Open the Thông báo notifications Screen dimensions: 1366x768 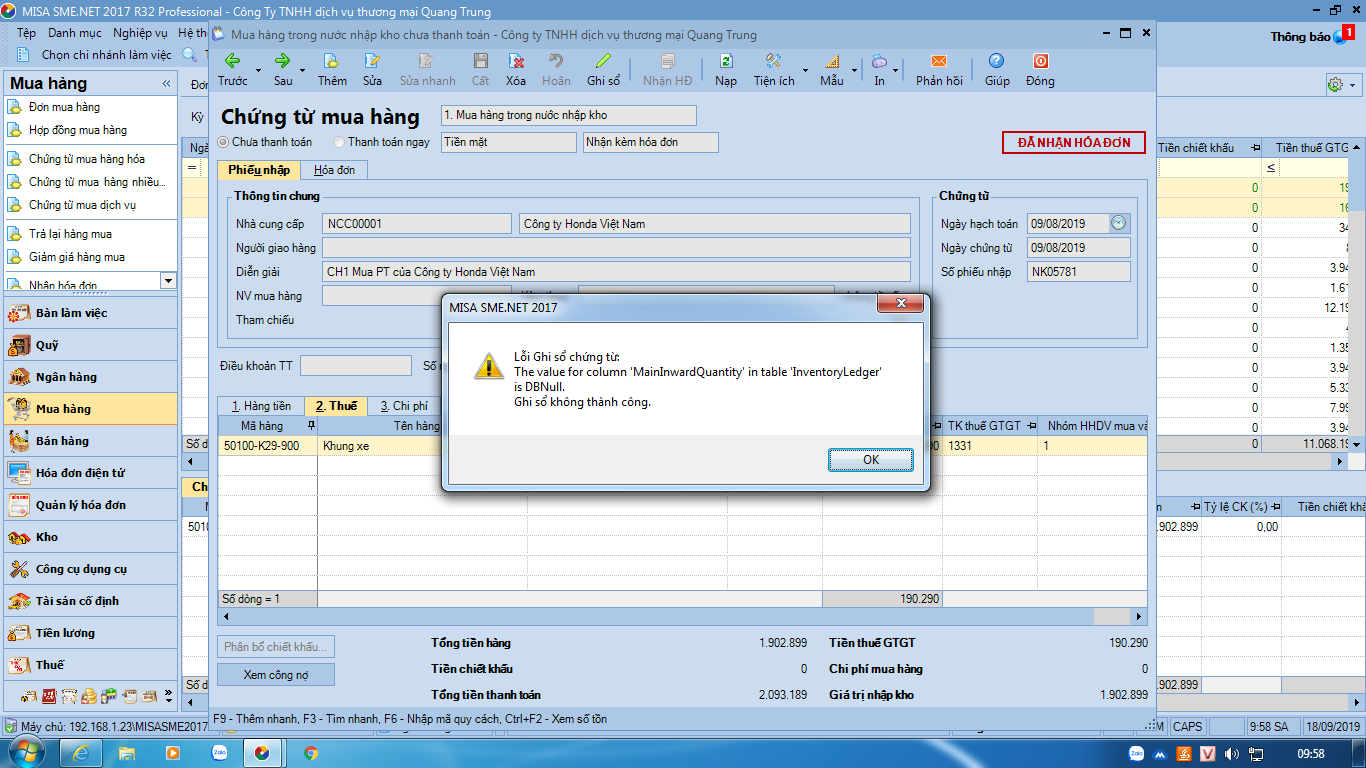tap(1311, 36)
